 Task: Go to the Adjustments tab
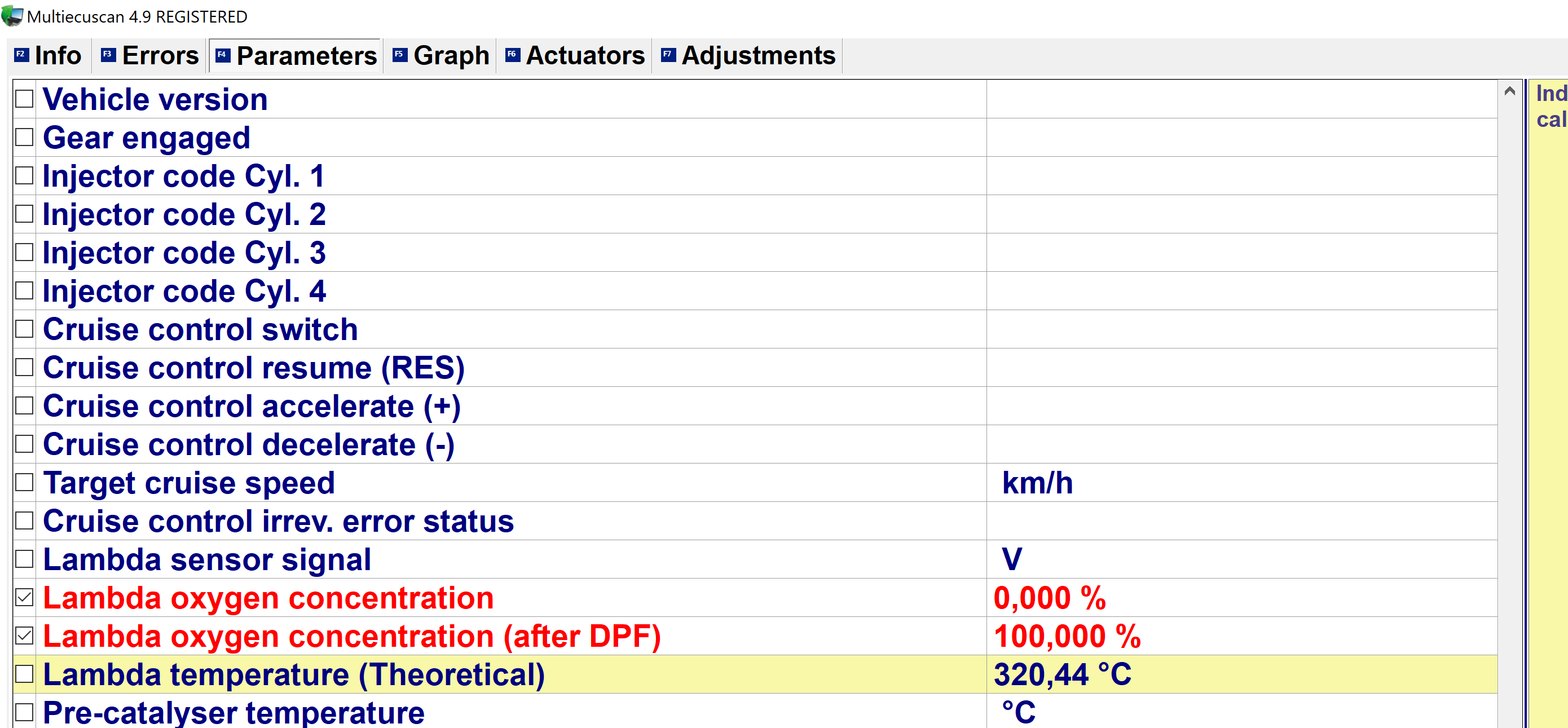[758, 55]
